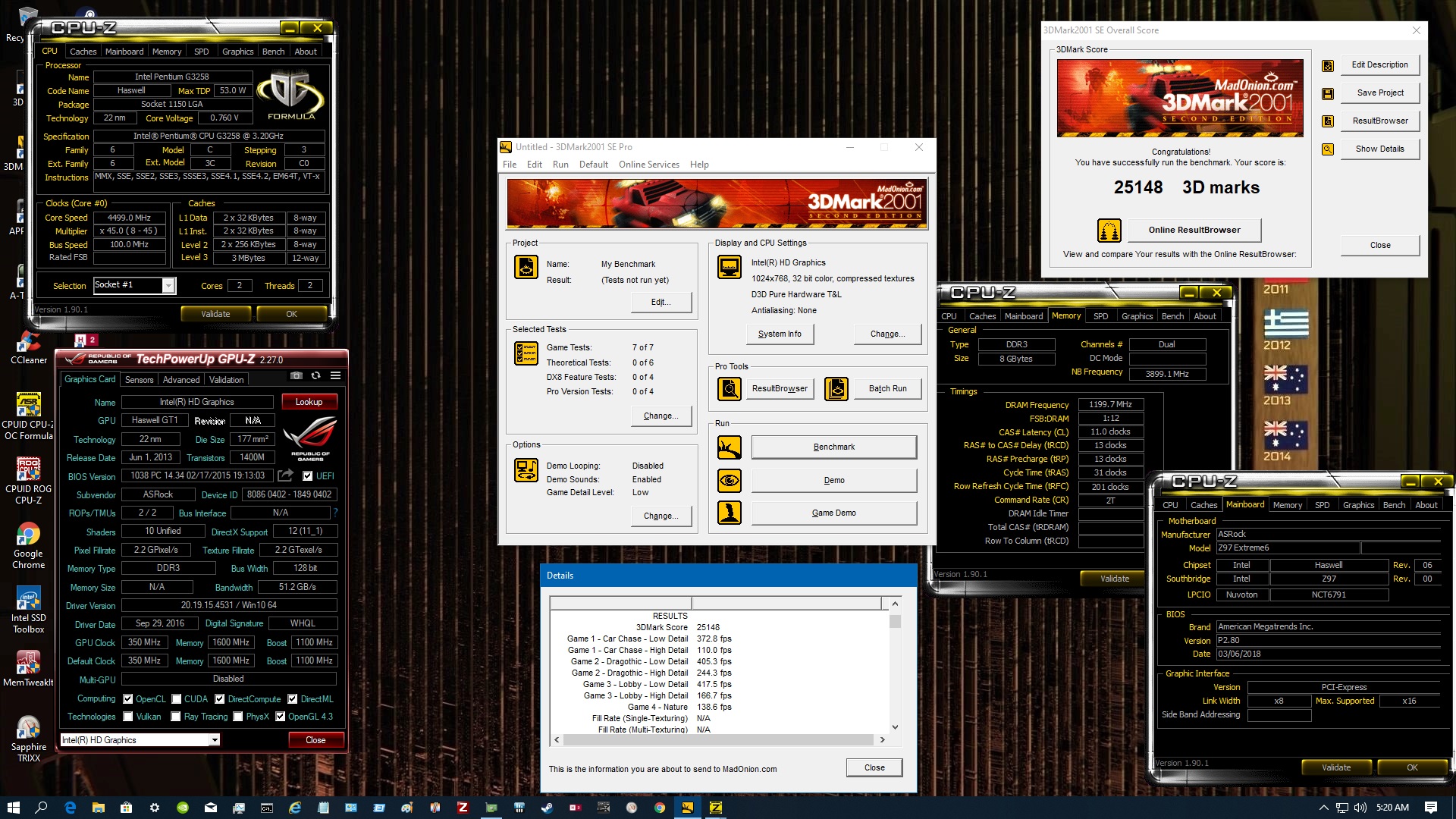1456x819 pixels.
Task: Toggle the CUDA checkbox
Action: pos(177,699)
